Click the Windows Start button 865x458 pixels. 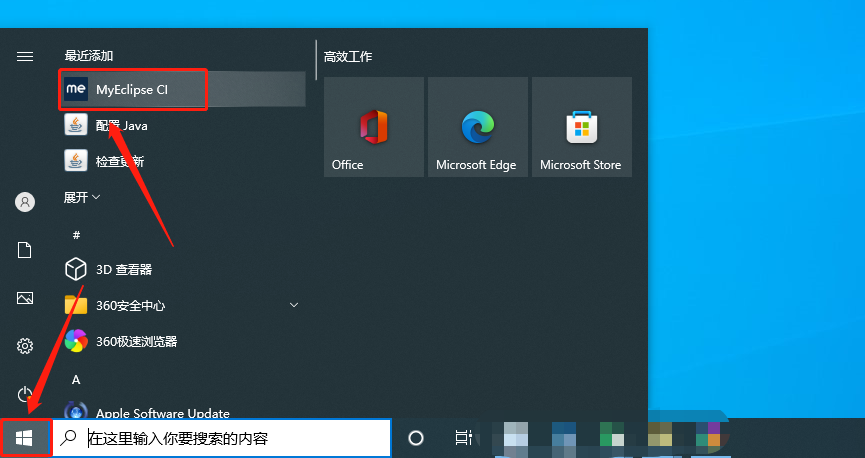[25, 438]
